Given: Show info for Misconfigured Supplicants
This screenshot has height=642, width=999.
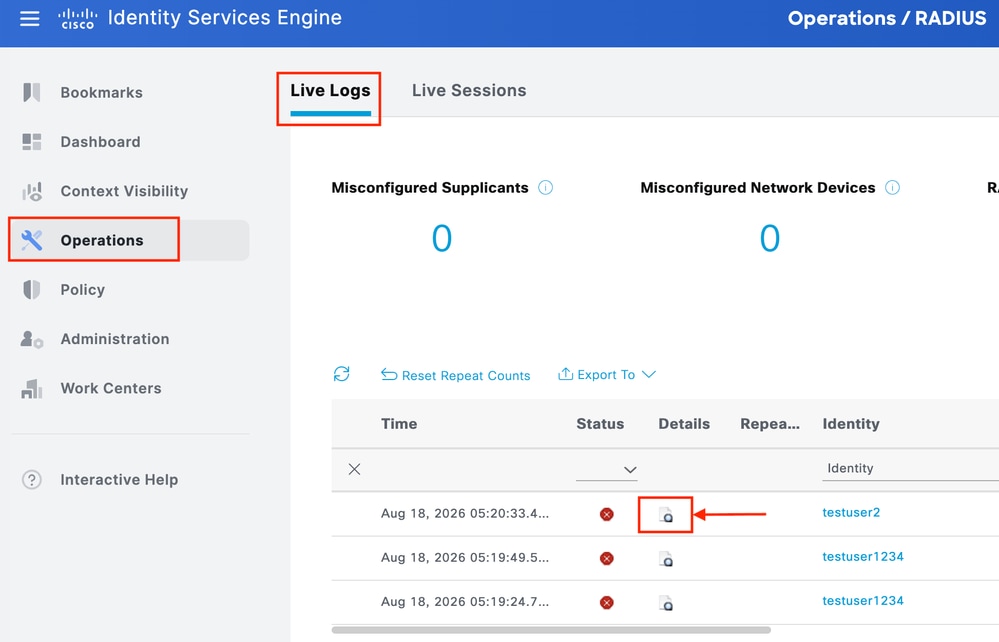Looking at the screenshot, I should coord(545,187).
